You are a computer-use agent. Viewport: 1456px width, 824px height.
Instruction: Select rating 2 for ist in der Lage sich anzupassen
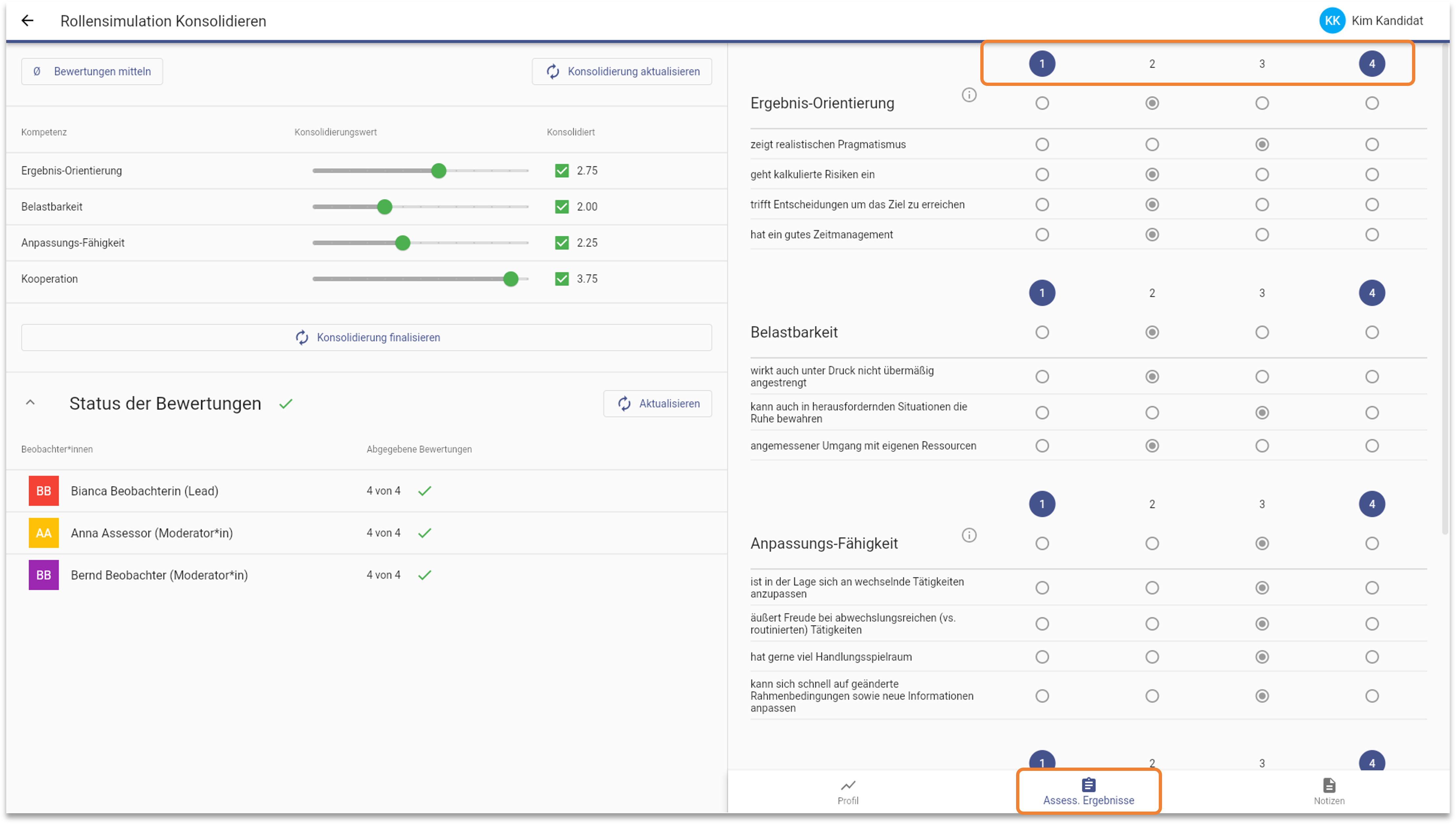[x=1152, y=588]
